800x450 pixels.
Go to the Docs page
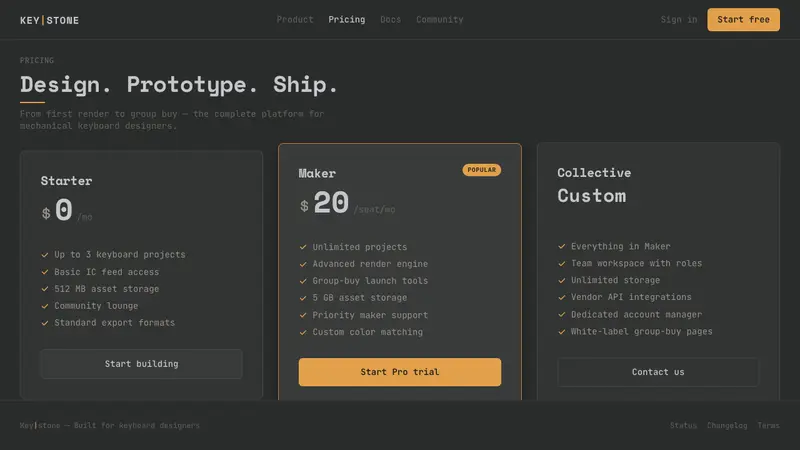pos(390,19)
